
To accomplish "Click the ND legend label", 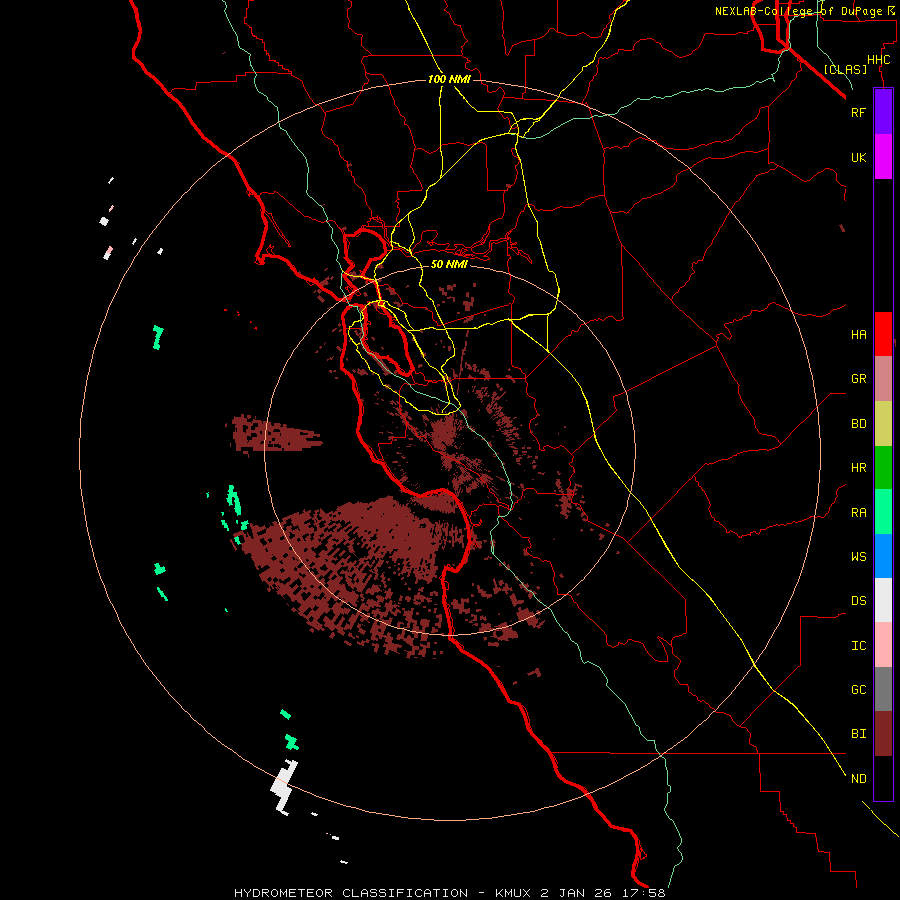I will [858, 779].
